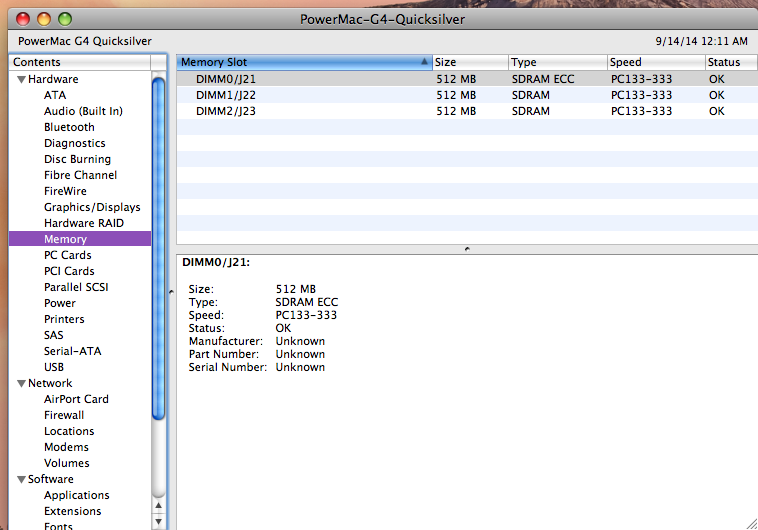Select Bluetooth in the sidebar

point(69,127)
